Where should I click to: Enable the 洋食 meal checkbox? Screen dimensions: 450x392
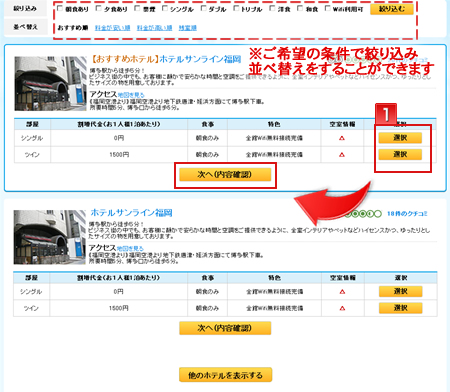[x=272, y=8]
